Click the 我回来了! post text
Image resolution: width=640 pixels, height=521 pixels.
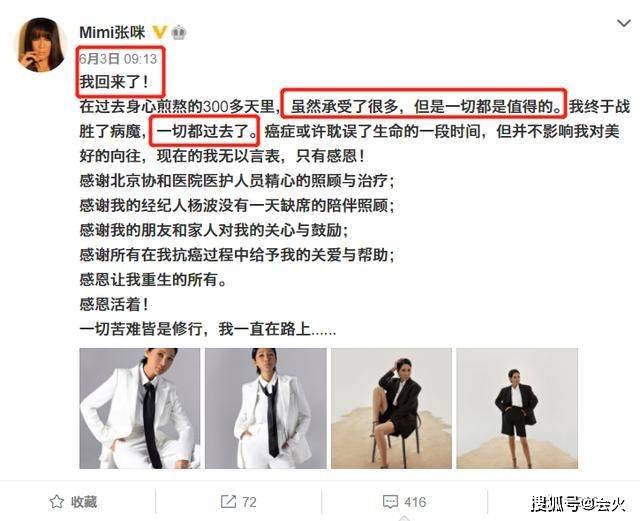(x=114, y=83)
